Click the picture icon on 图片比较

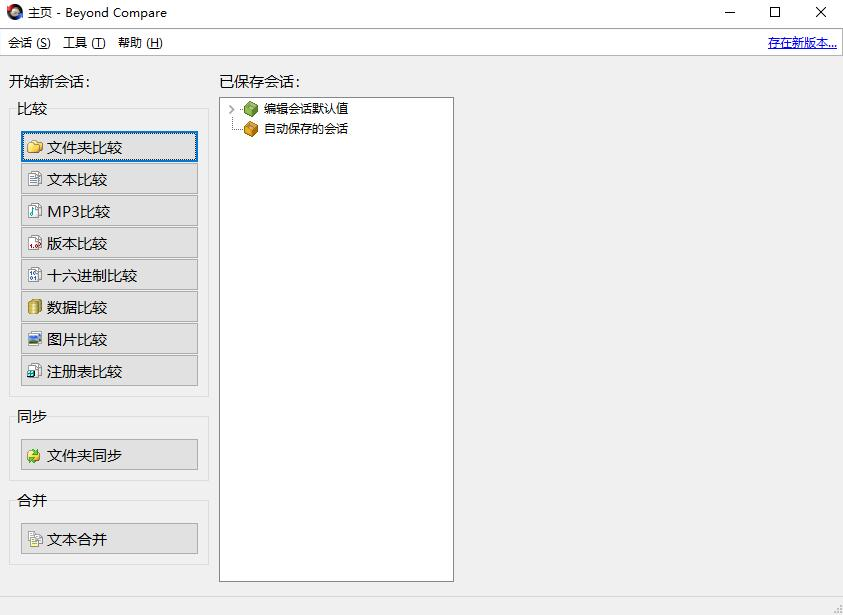[34, 339]
